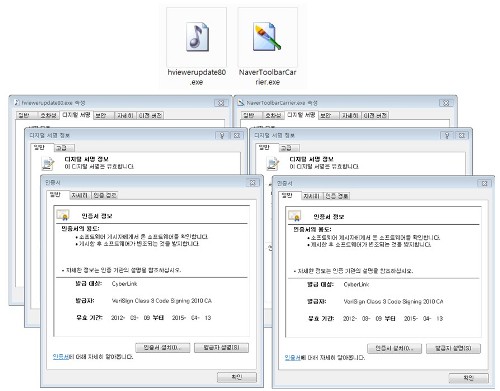Close the hviewerupdate80.exe properties window
This screenshot has height=391, width=500.
click(x=221, y=103)
